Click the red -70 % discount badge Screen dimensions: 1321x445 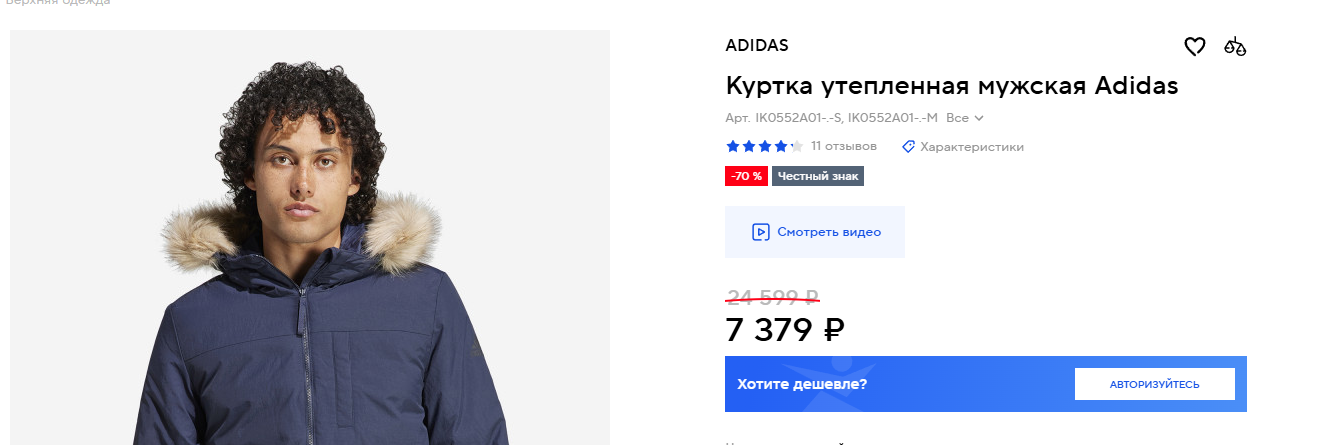746,176
